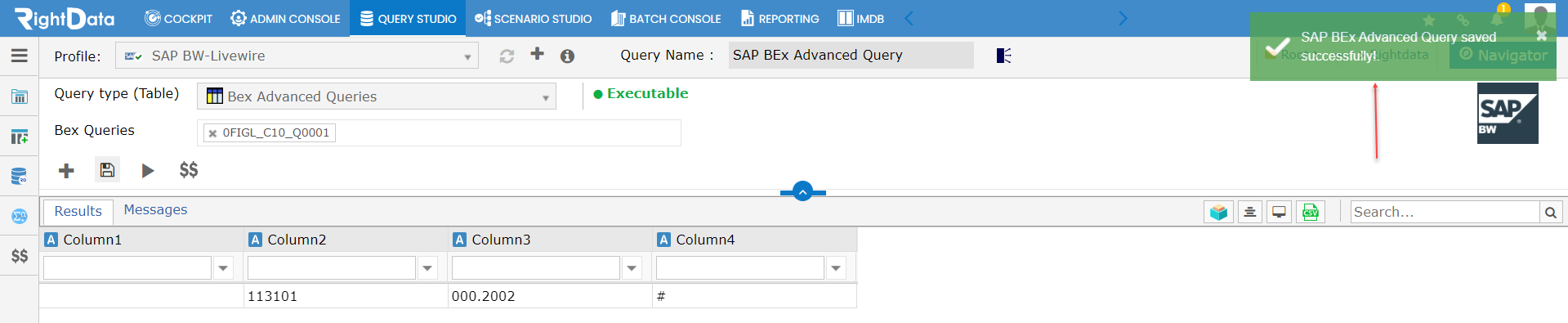The height and width of the screenshot is (323, 1568).
Task: Open Column4 filter dropdown arrow
Action: point(836,268)
